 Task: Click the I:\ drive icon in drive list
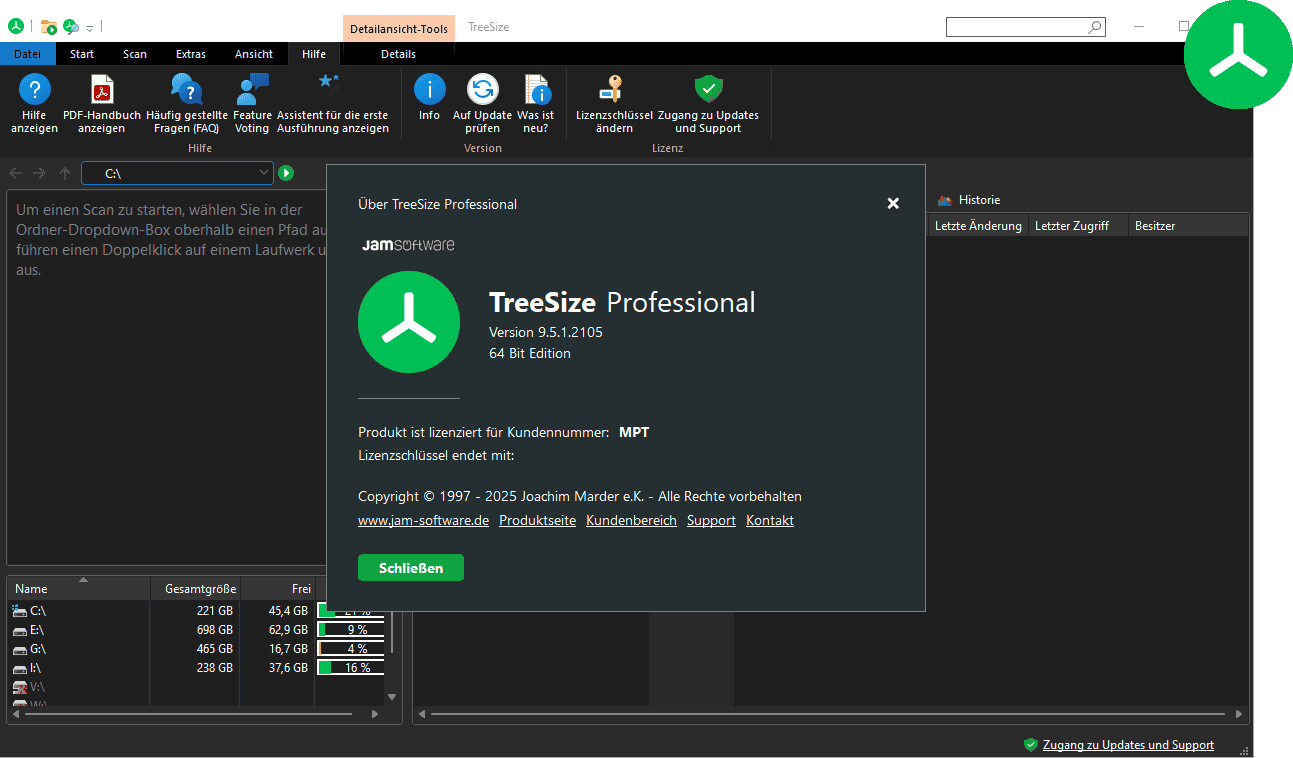coord(19,668)
